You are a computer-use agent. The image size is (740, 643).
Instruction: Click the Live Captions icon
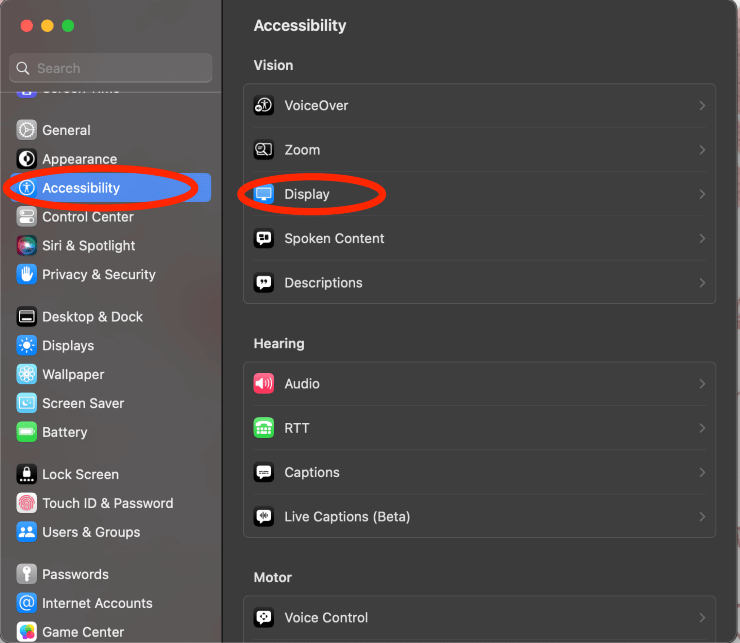[x=264, y=516]
